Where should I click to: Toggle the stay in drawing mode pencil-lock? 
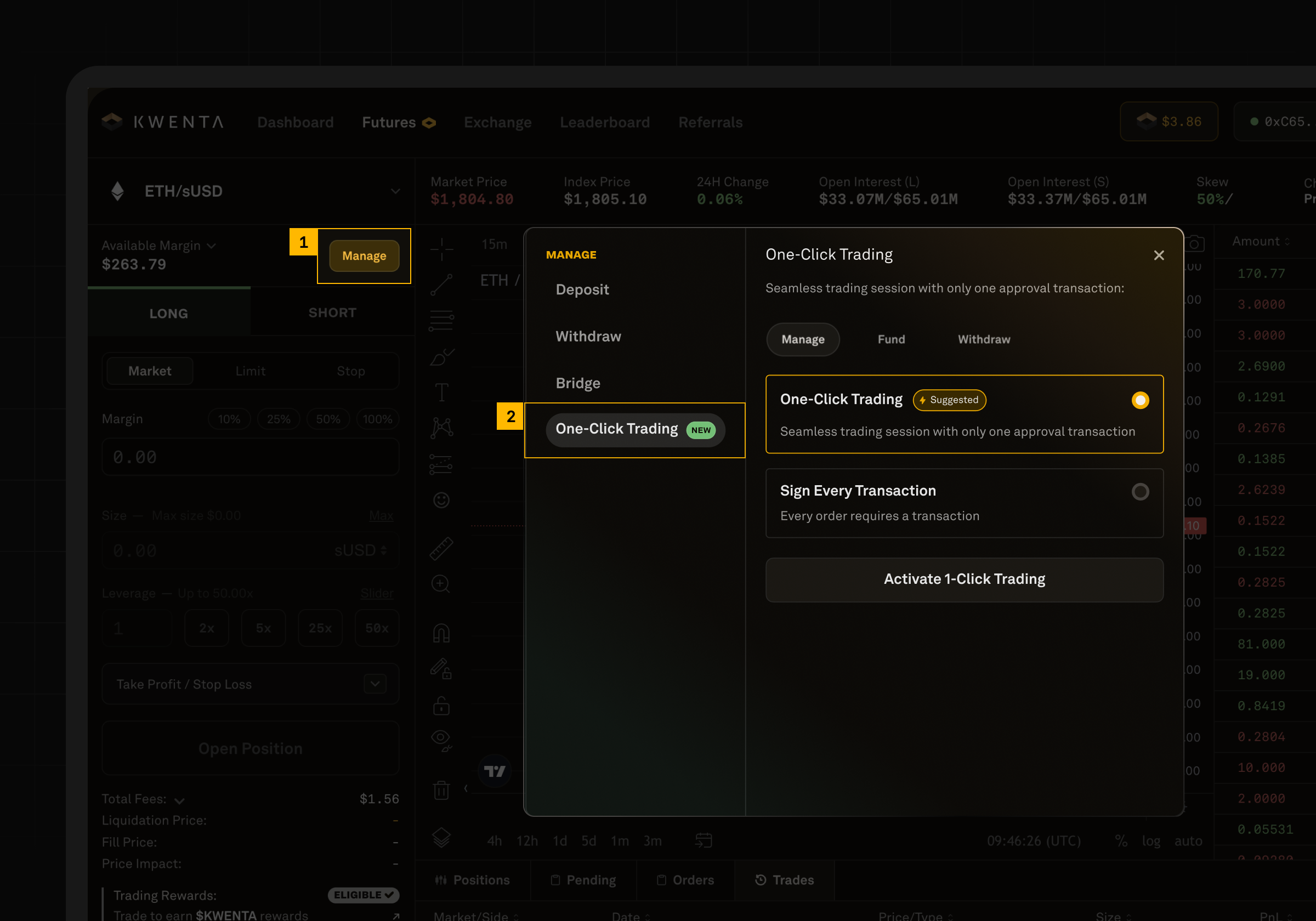(x=441, y=669)
